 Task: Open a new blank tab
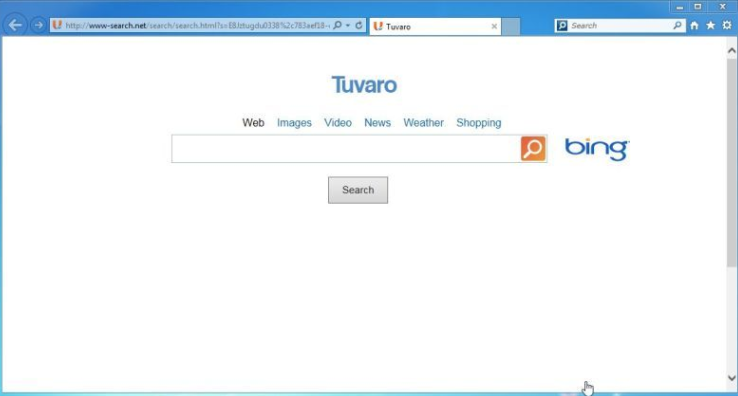point(511,26)
